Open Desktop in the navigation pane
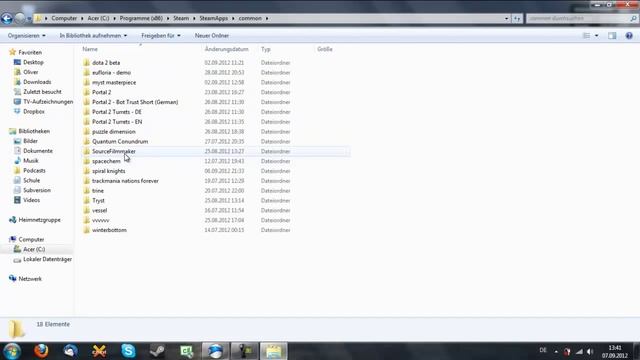The height and width of the screenshot is (360, 640). click(33, 62)
